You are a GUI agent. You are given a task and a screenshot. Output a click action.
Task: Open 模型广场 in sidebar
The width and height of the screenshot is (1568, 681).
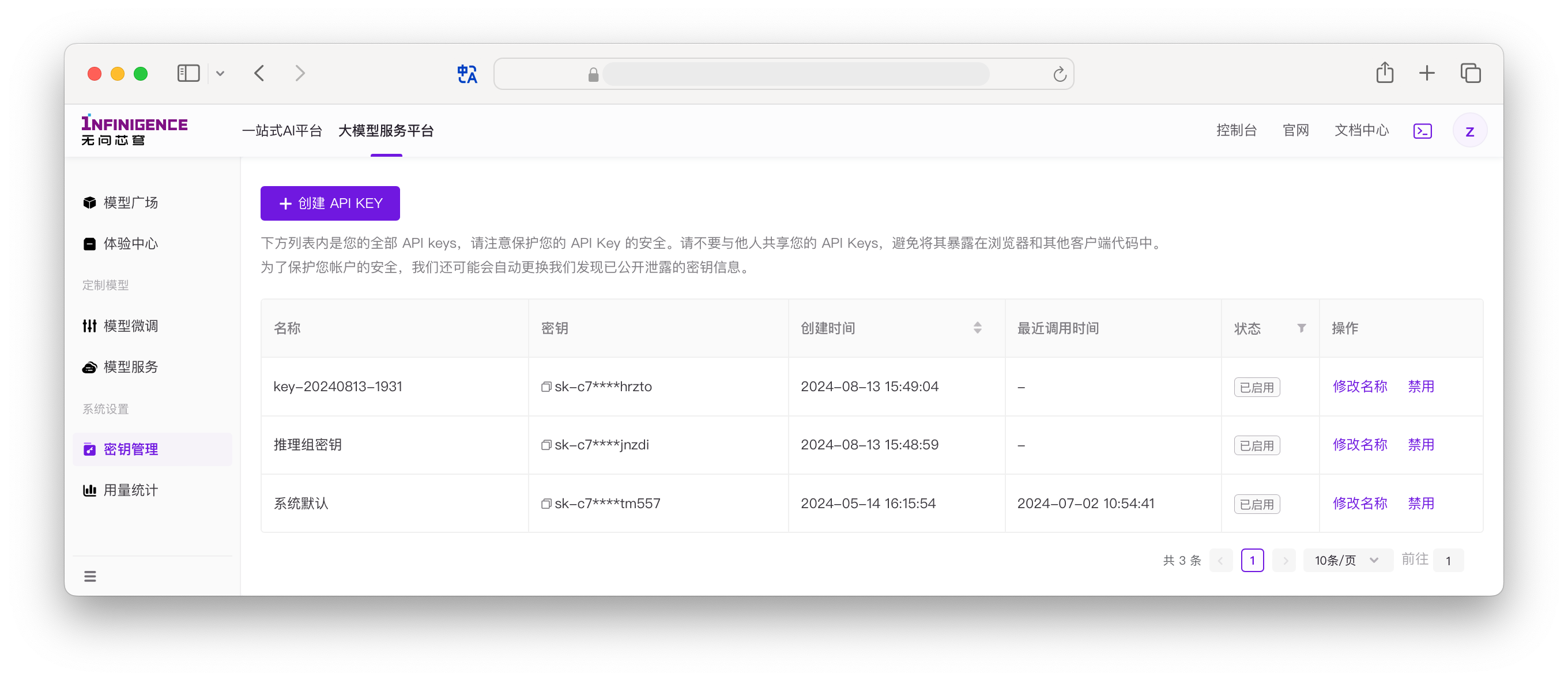[152, 203]
